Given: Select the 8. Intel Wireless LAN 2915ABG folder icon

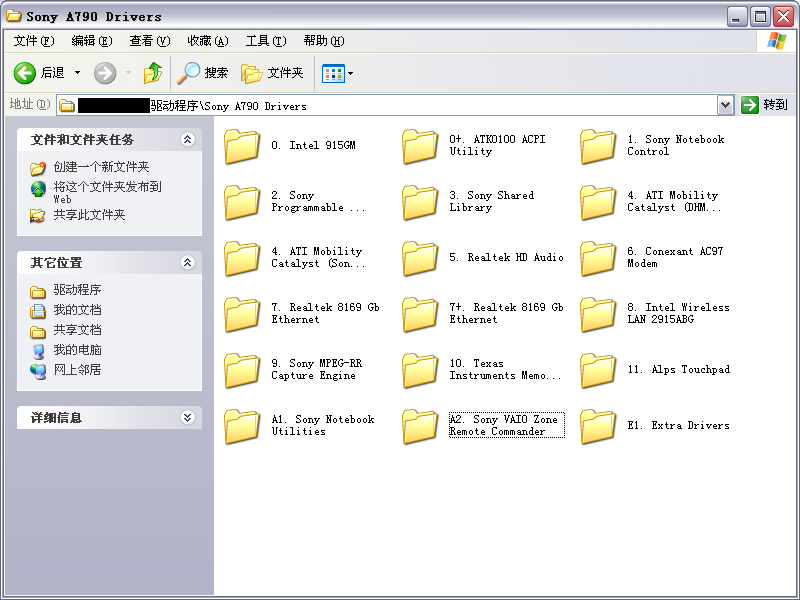Looking at the screenshot, I should click(598, 314).
